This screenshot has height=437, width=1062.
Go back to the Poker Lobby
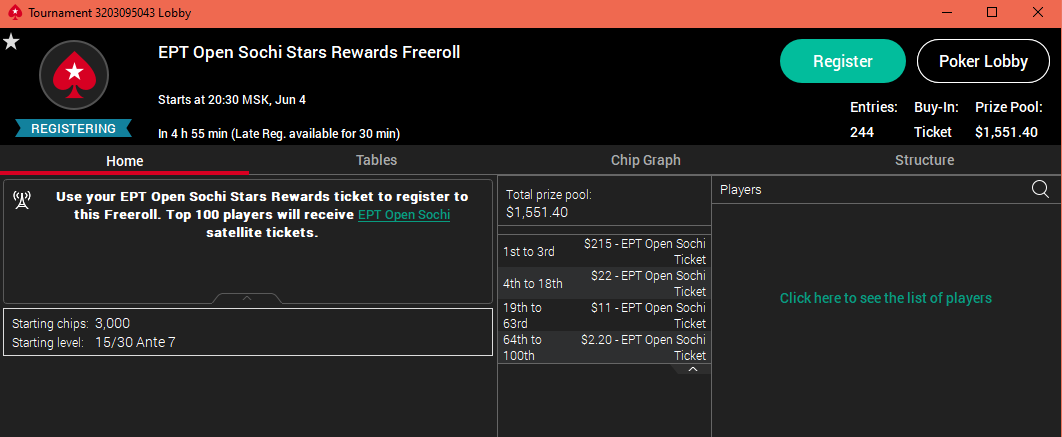[x=983, y=61]
